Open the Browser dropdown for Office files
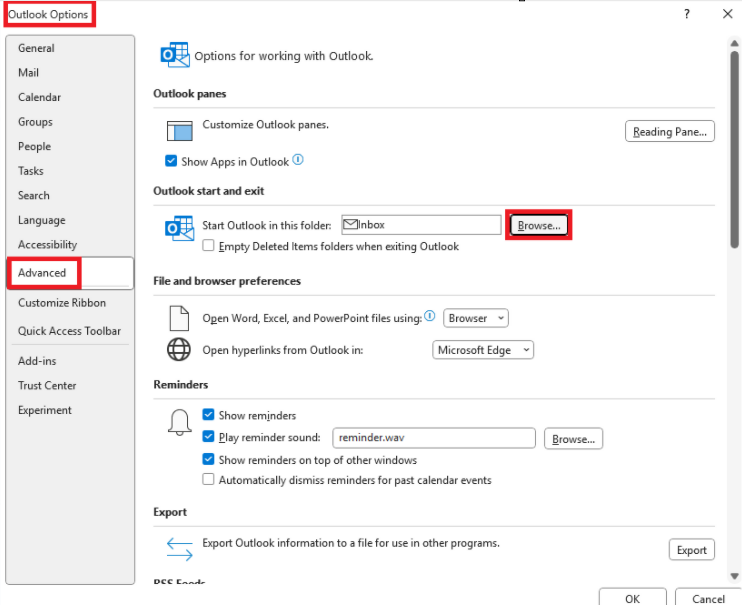The width and height of the screenshot is (742, 605). point(476,318)
